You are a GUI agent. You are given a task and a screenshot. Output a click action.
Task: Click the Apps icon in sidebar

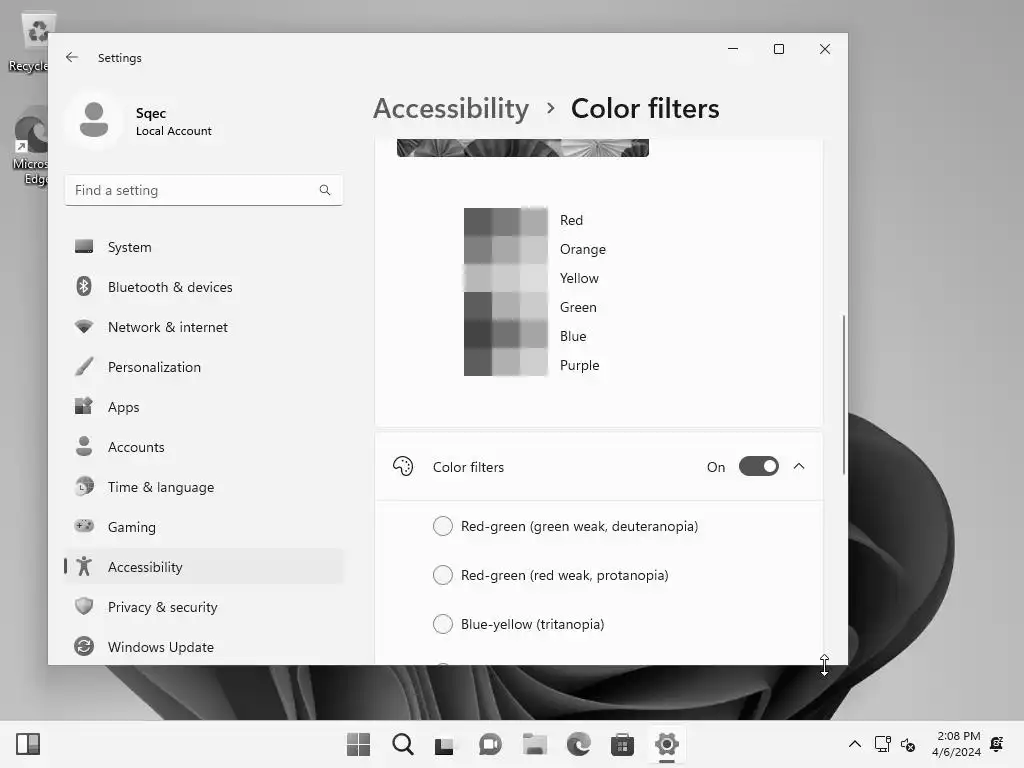pos(84,406)
